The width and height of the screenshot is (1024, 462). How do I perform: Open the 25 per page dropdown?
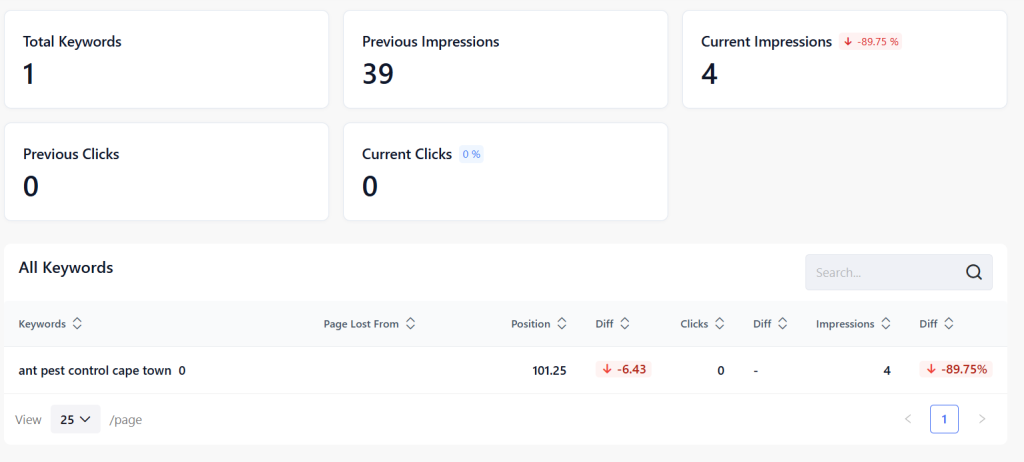click(75, 420)
